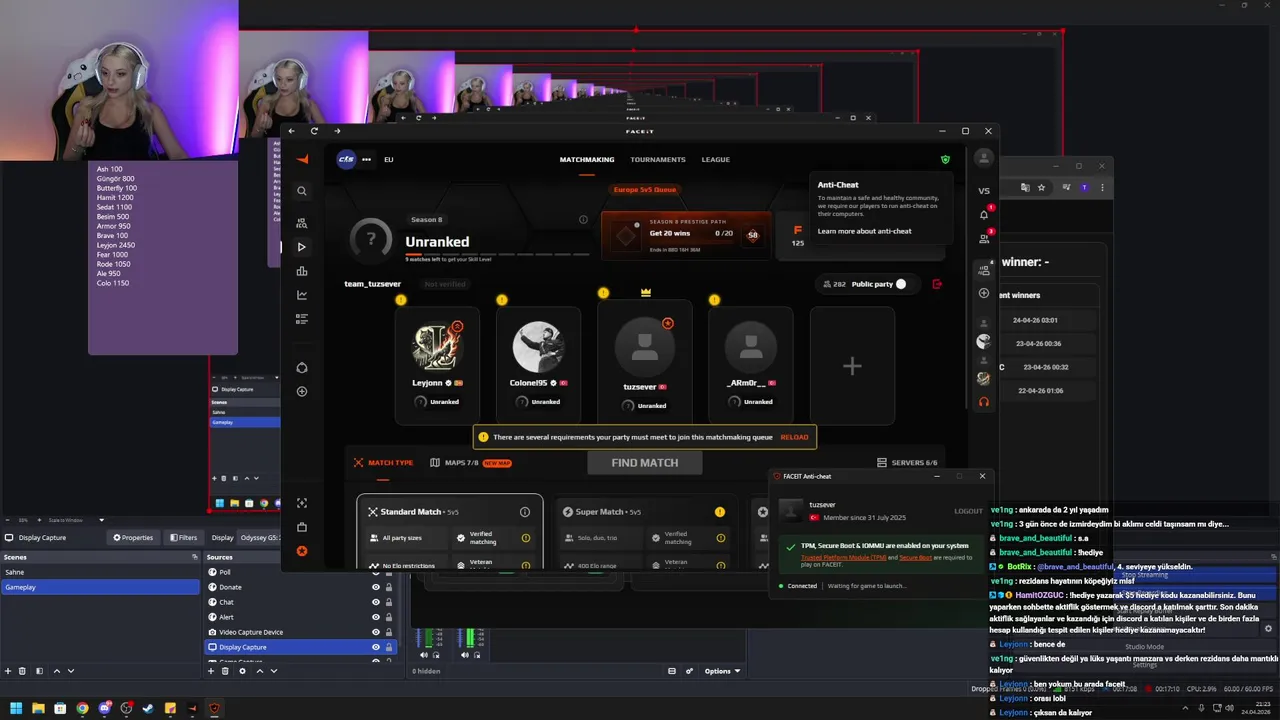Click the green anti-cheat shield icon
The width and height of the screenshot is (1280, 720).
pos(945,159)
